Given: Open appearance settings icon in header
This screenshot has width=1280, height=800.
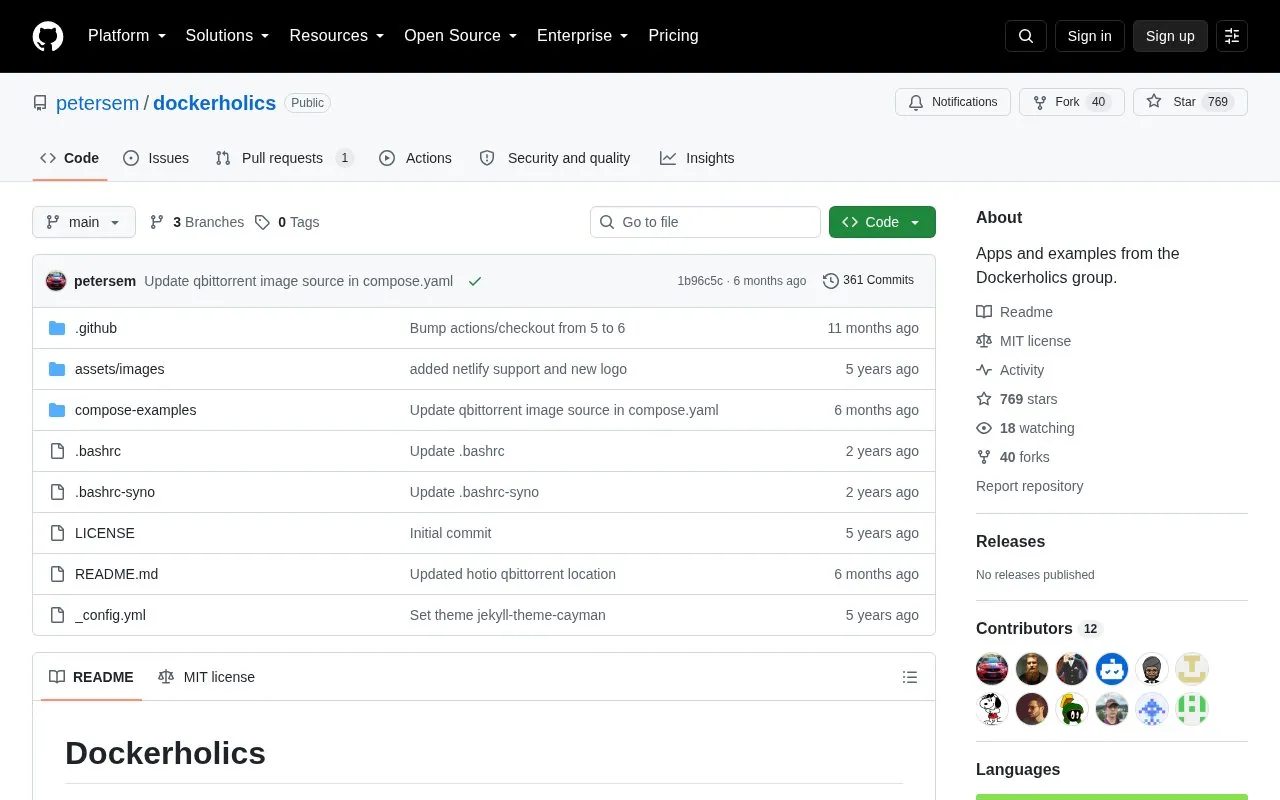Looking at the screenshot, I should pos(1232,36).
